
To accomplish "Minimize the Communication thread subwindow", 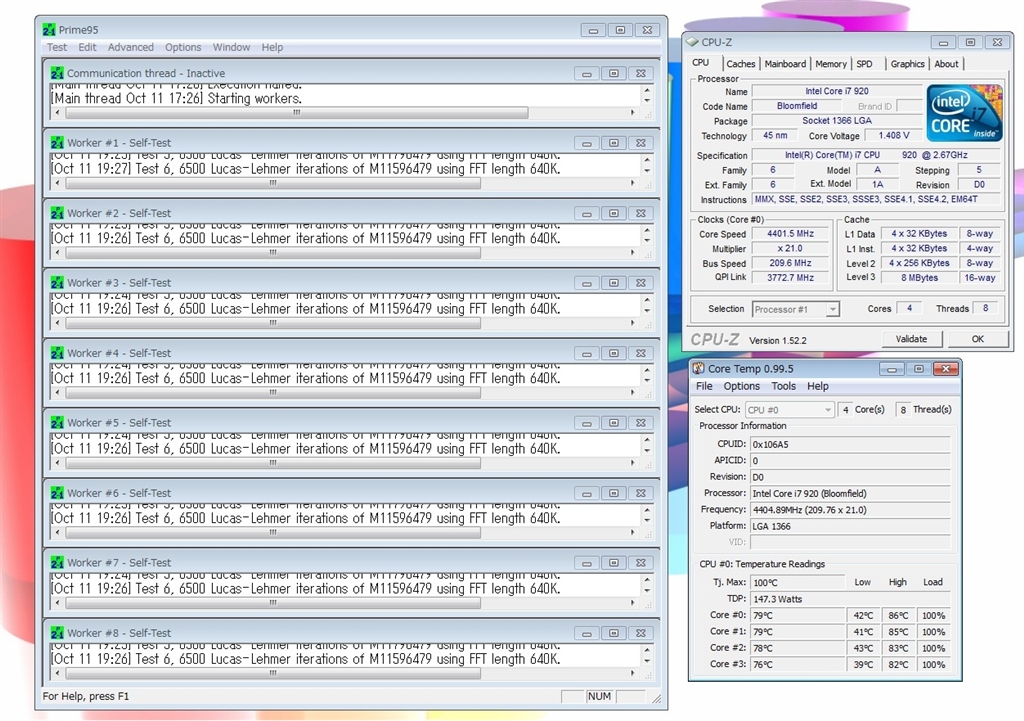I will (x=586, y=73).
